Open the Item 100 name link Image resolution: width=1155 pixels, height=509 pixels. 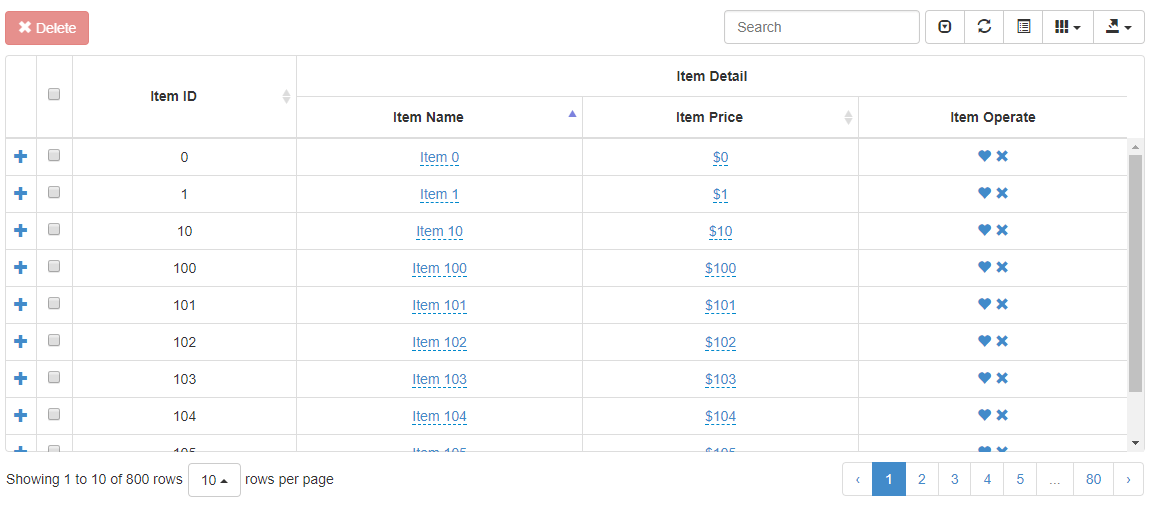pos(440,268)
